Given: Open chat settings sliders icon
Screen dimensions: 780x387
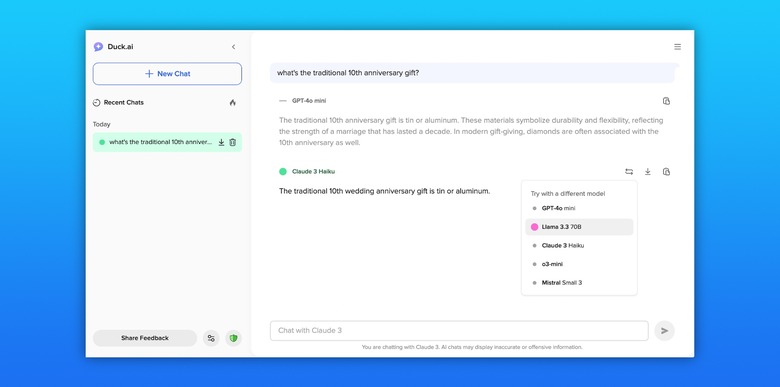Looking at the screenshot, I should tap(211, 338).
